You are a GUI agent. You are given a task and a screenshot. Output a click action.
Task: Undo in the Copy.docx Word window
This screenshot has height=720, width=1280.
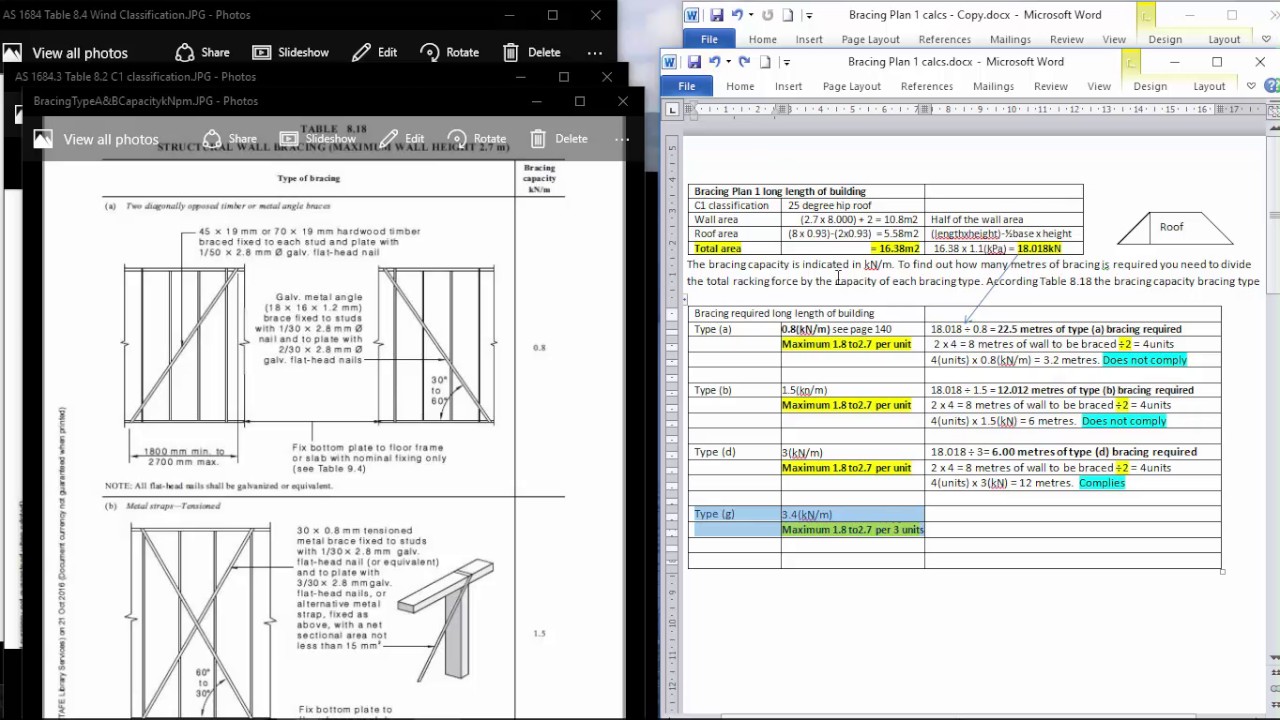tap(736, 15)
